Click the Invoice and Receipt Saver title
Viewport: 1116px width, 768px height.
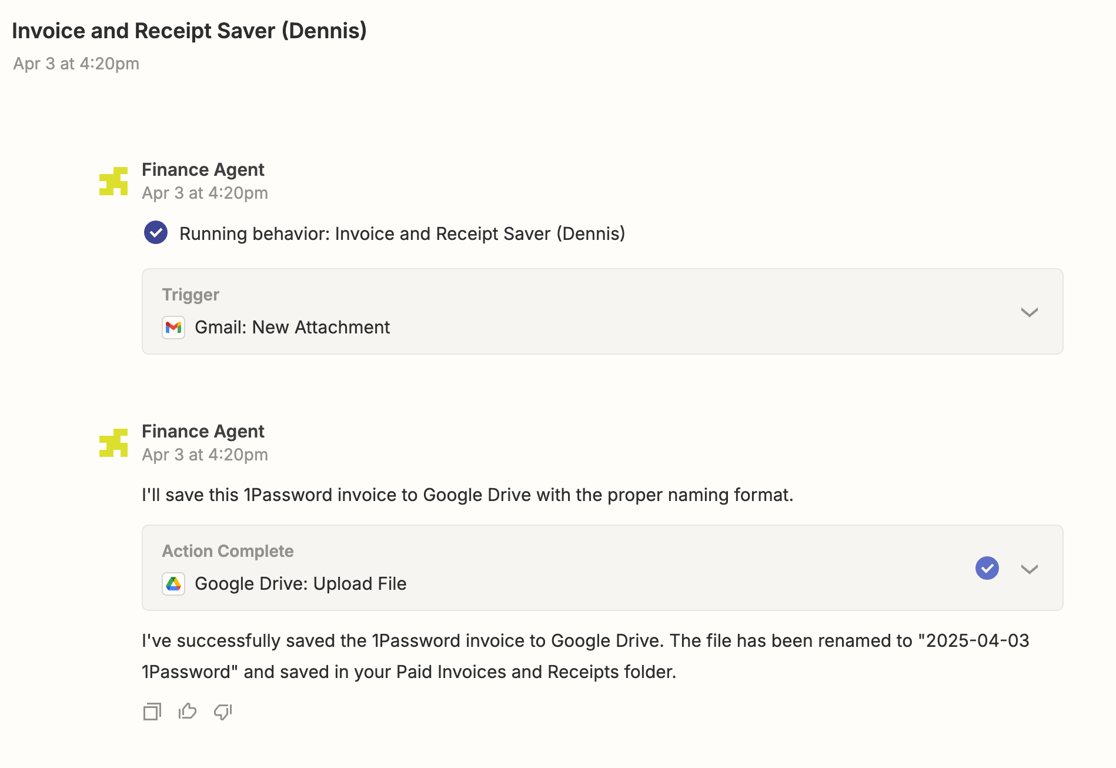189,31
